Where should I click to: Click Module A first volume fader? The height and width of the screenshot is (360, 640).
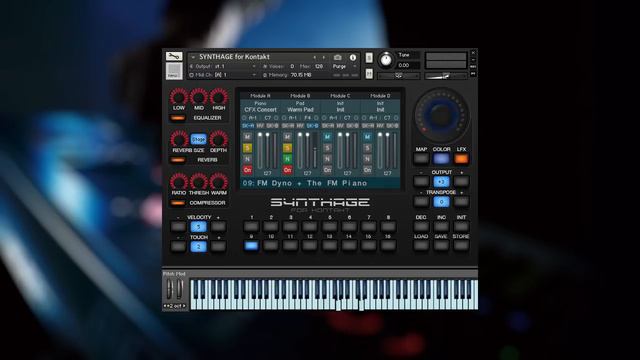(x=260, y=150)
